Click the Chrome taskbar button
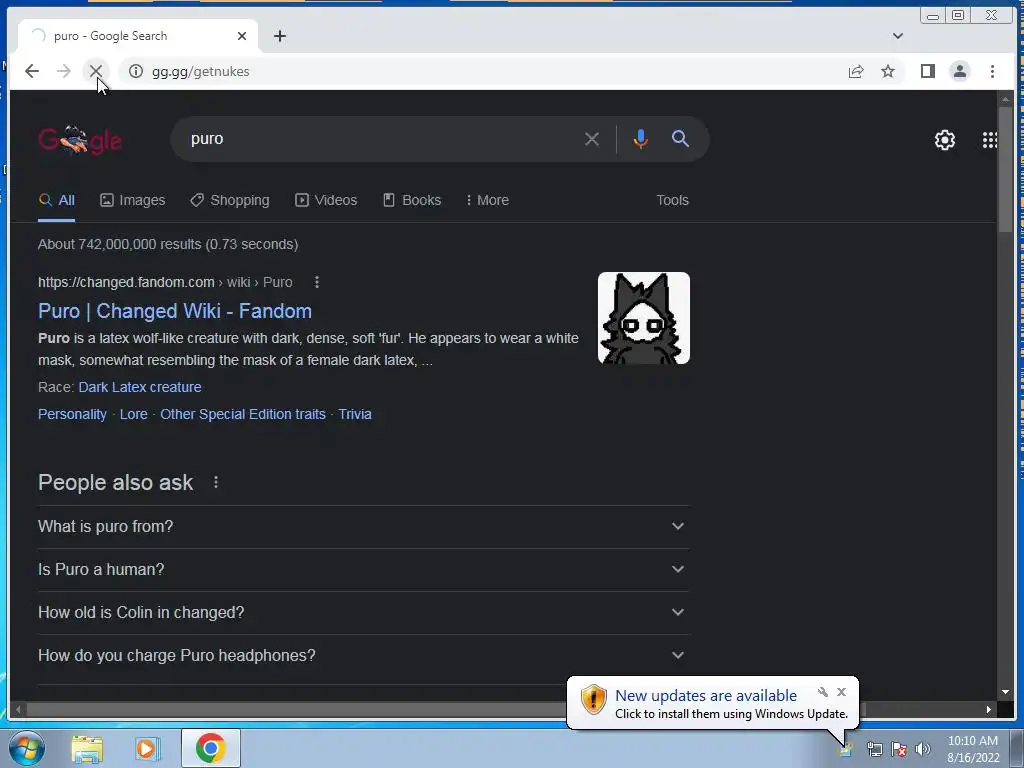This screenshot has width=1024, height=768. (x=210, y=748)
